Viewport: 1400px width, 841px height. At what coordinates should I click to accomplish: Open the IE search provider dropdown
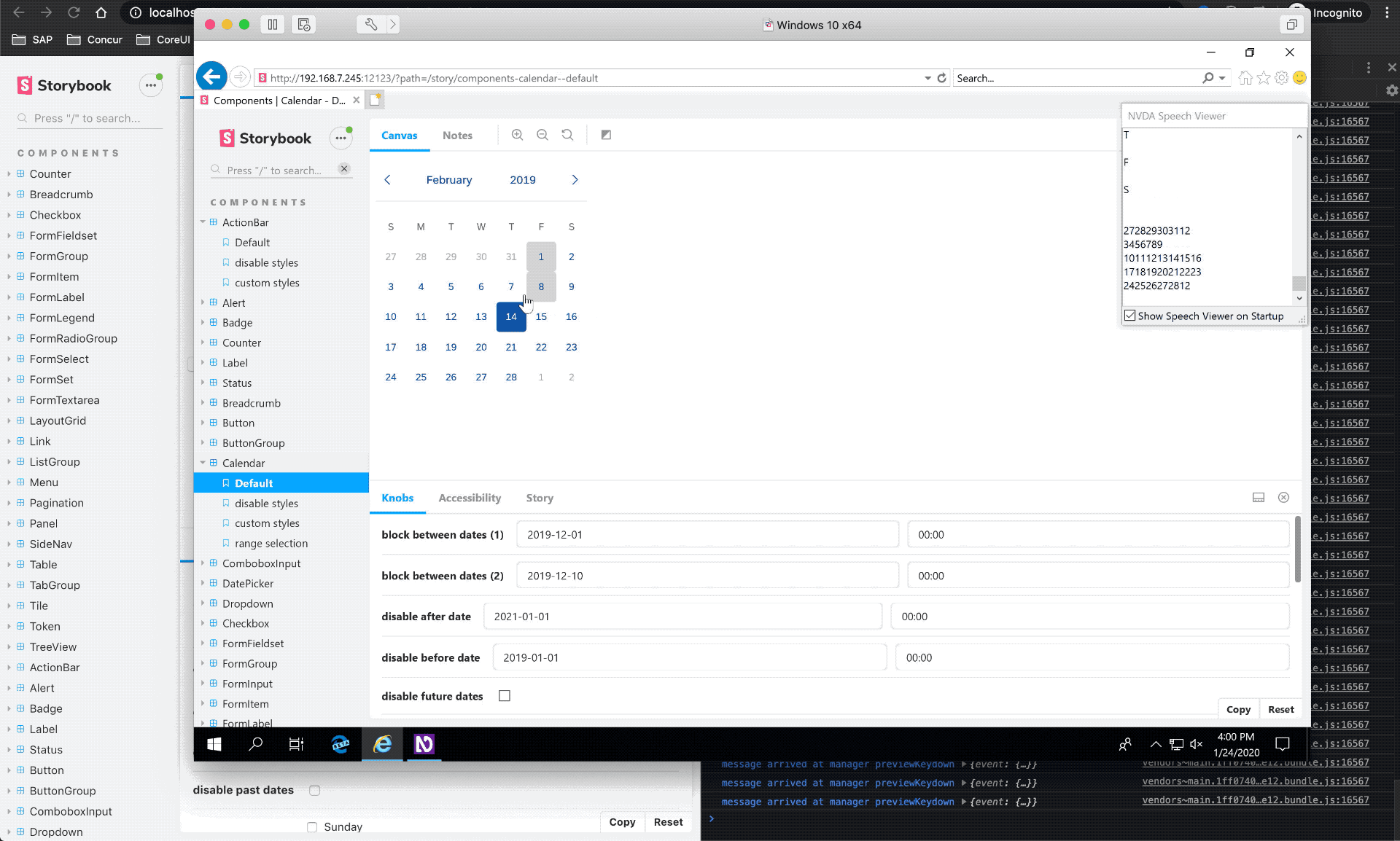coord(1222,78)
